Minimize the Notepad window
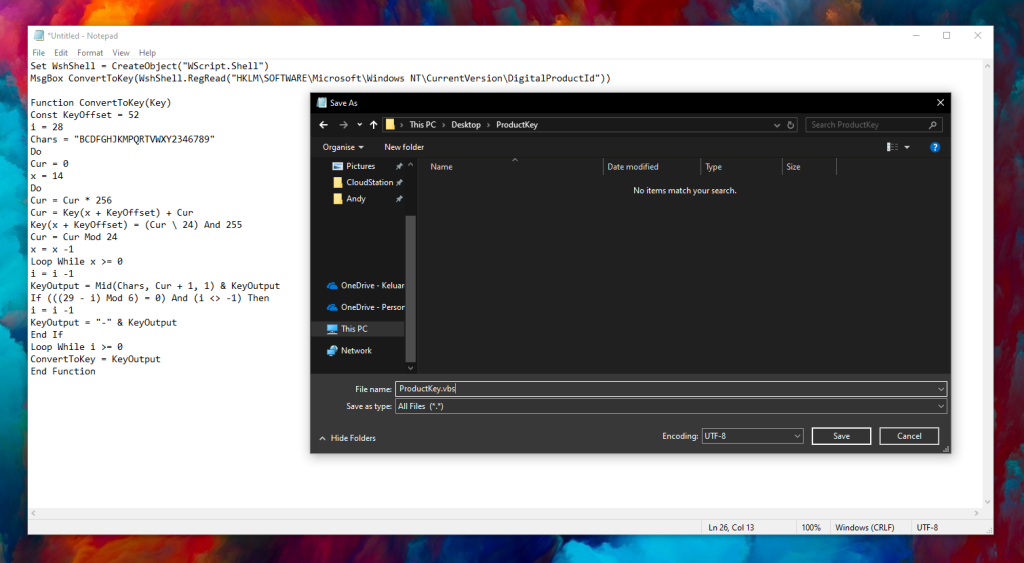Viewport: 1024px width, 563px height. click(916, 35)
